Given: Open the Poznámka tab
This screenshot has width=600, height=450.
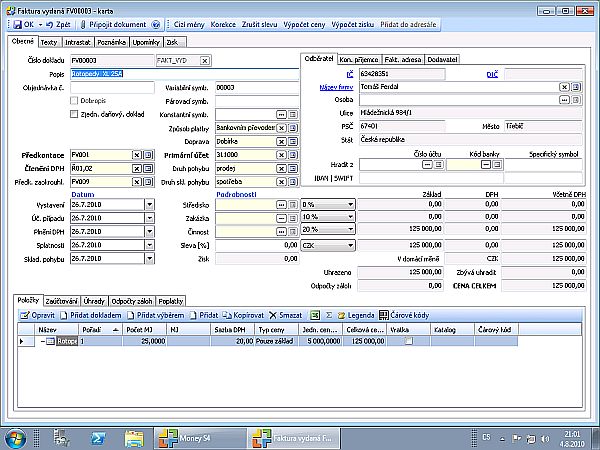Looking at the screenshot, I should [111, 42].
